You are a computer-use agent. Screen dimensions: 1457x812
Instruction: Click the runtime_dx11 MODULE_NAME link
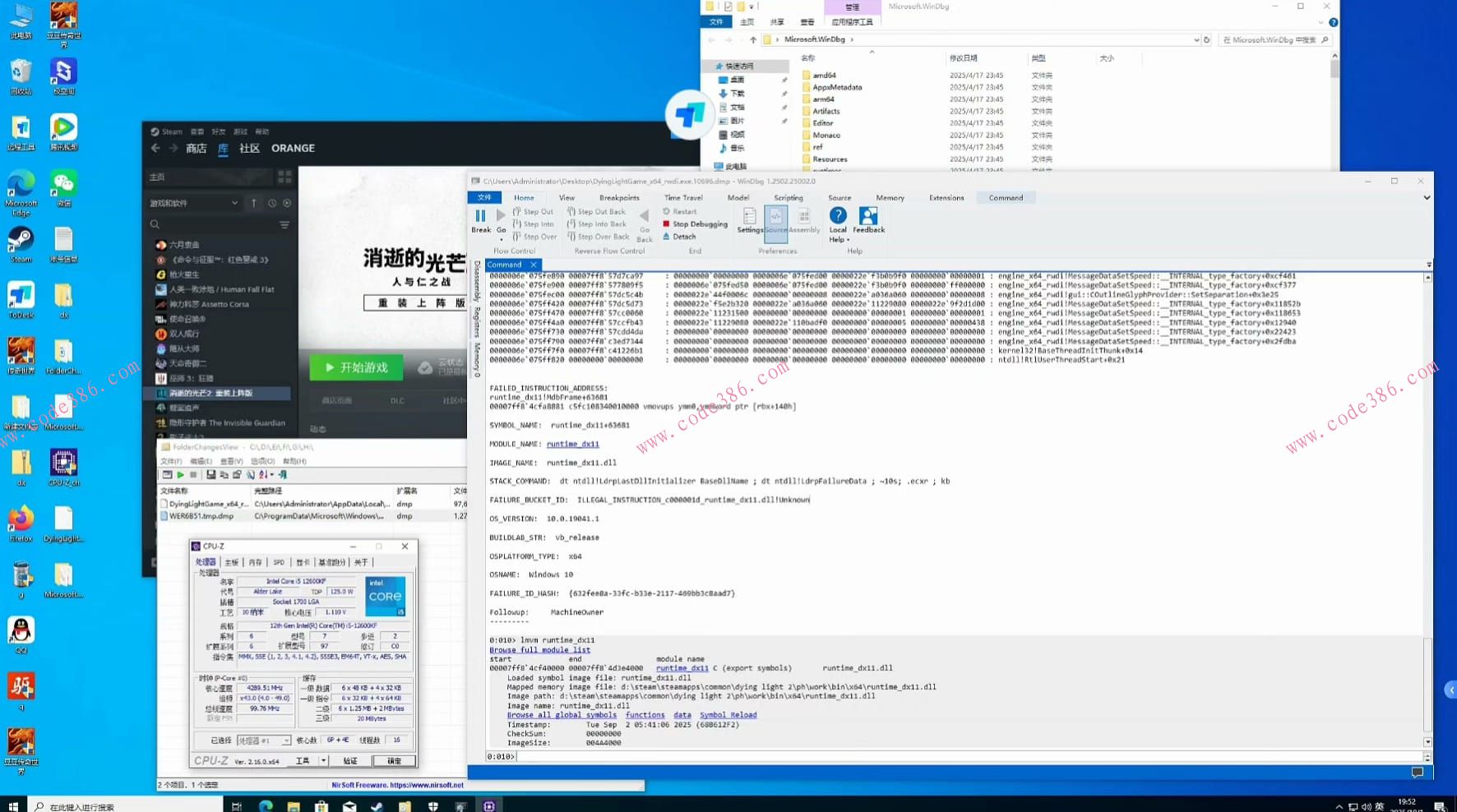[573, 445]
